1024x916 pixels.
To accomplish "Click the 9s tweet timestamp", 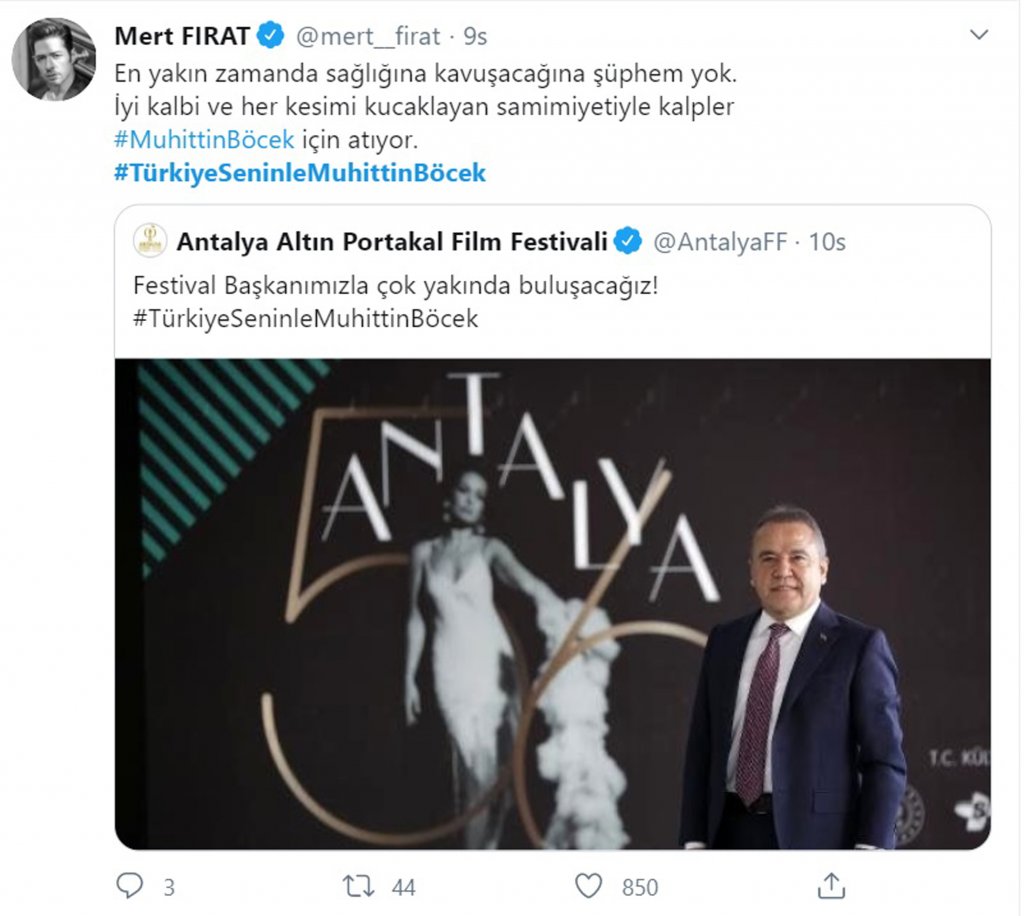I will tap(475, 37).
